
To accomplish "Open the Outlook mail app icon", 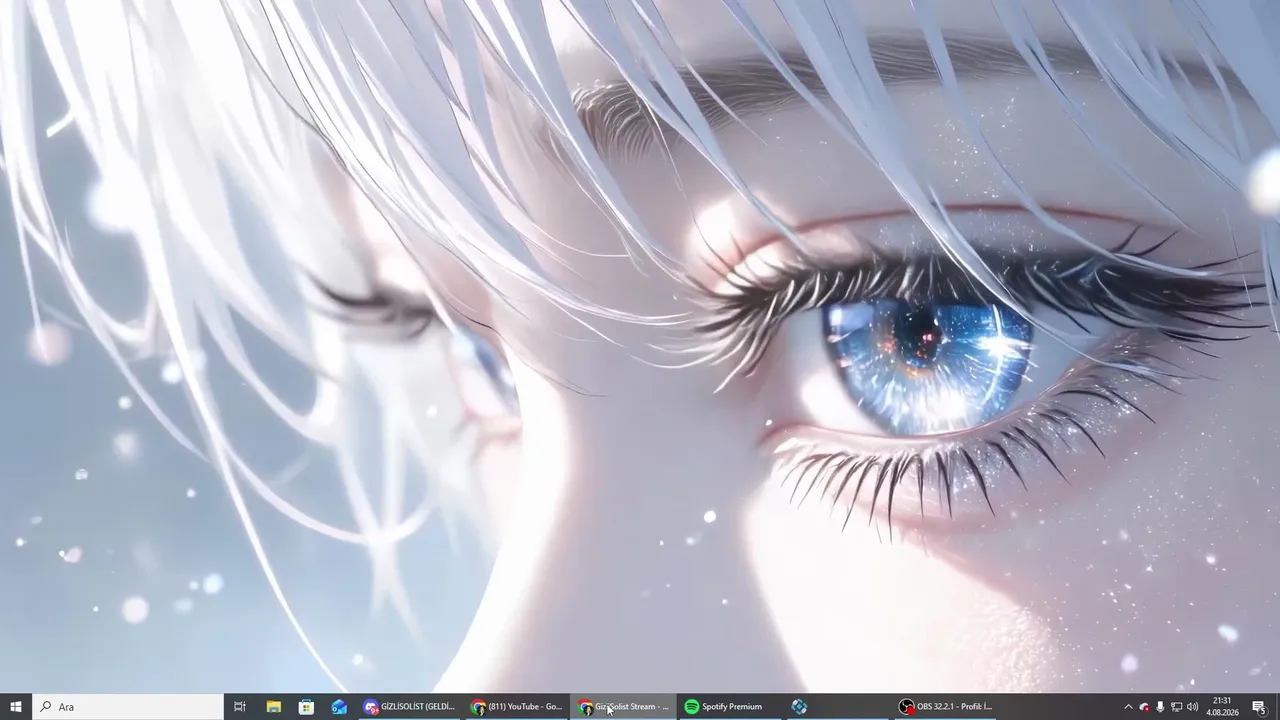I will click(339, 707).
